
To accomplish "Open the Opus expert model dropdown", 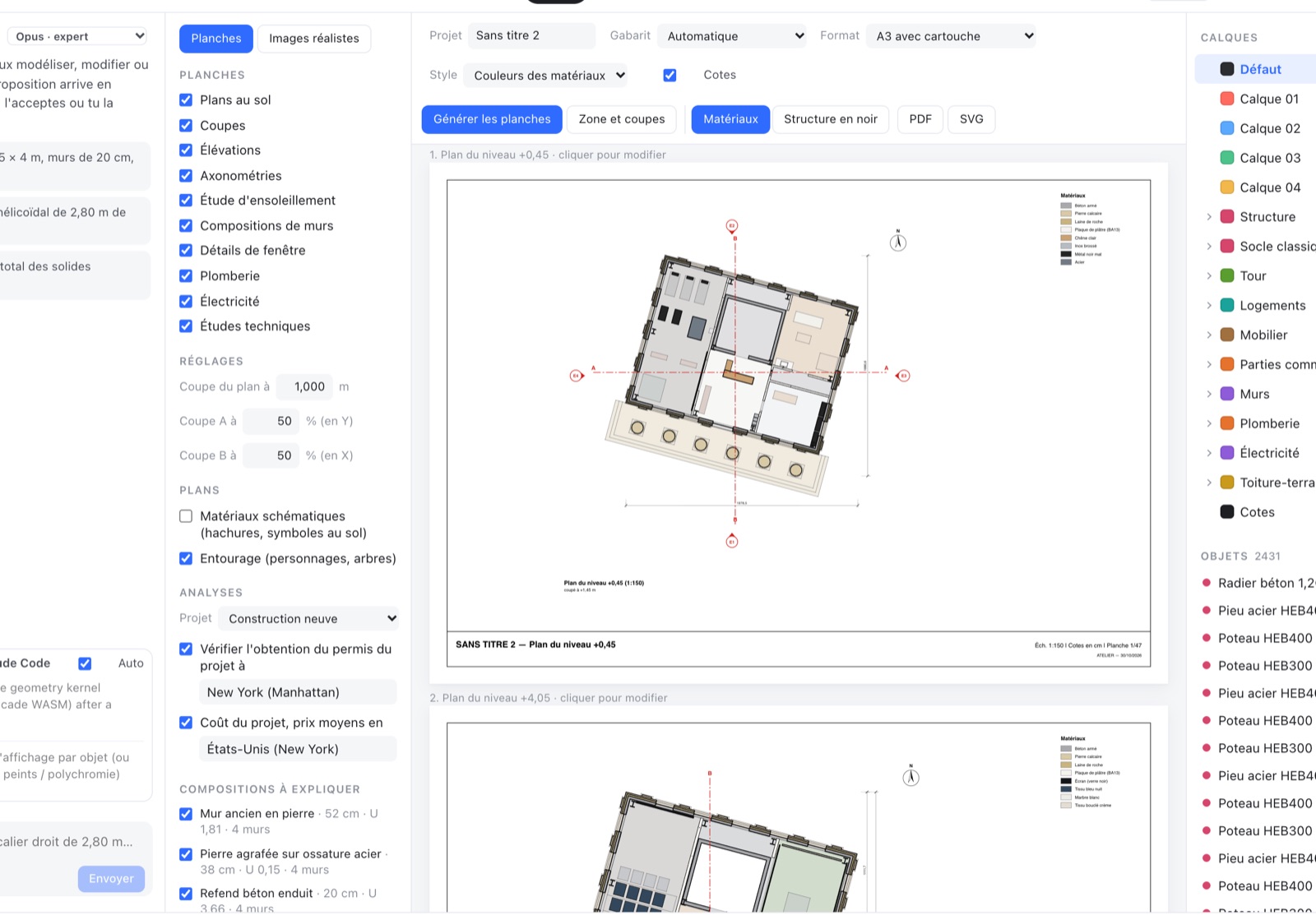I will (78, 36).
